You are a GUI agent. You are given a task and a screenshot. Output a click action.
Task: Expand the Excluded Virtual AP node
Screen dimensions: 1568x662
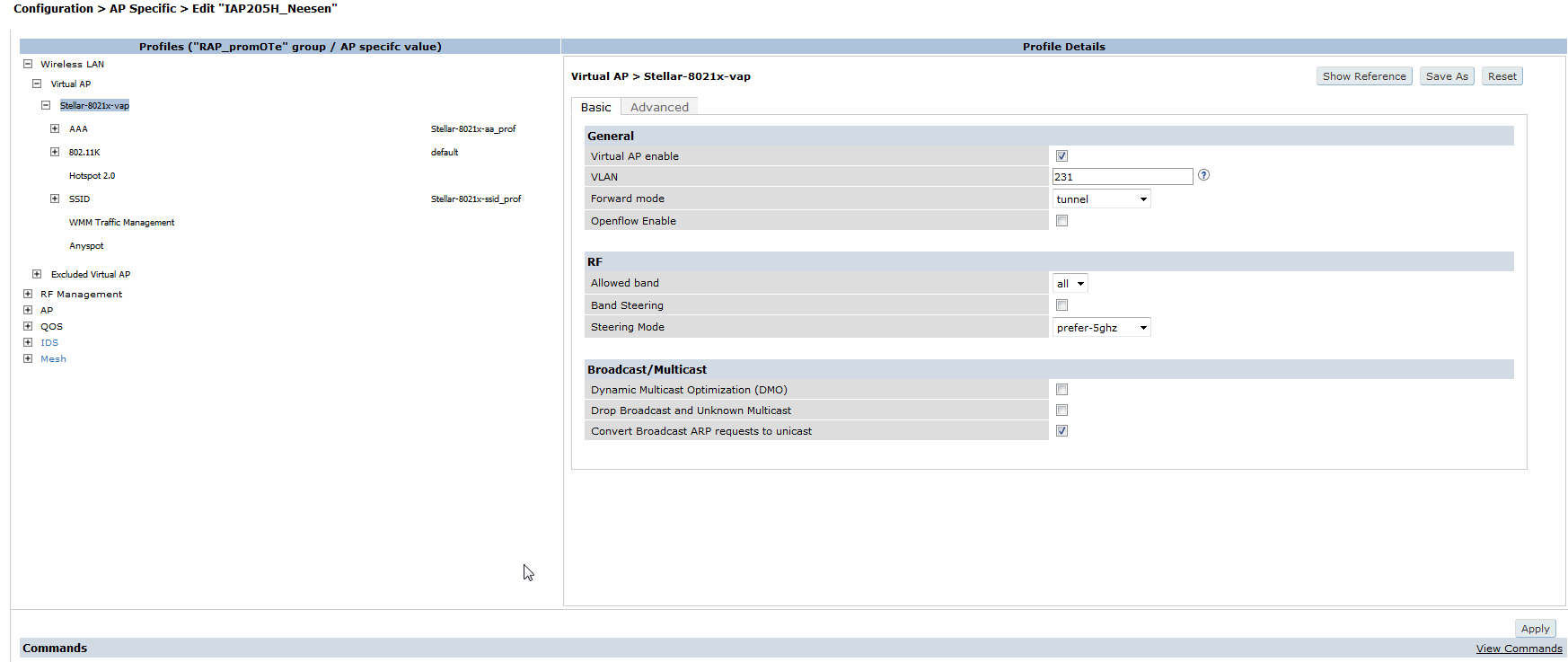(x=37, y=274)
